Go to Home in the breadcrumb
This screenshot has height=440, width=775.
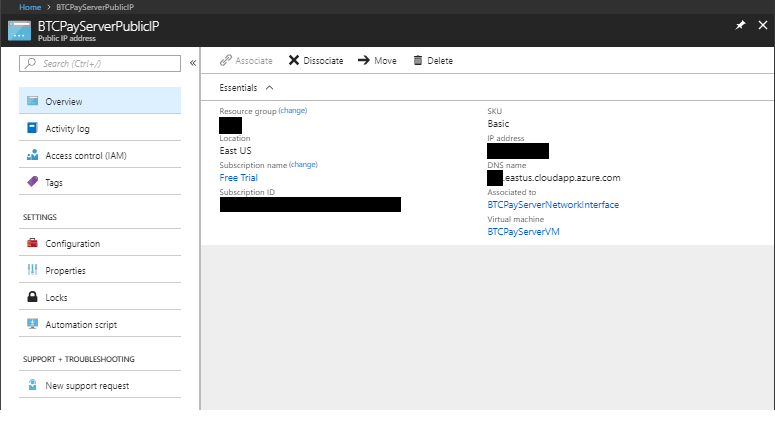point(30,7)
